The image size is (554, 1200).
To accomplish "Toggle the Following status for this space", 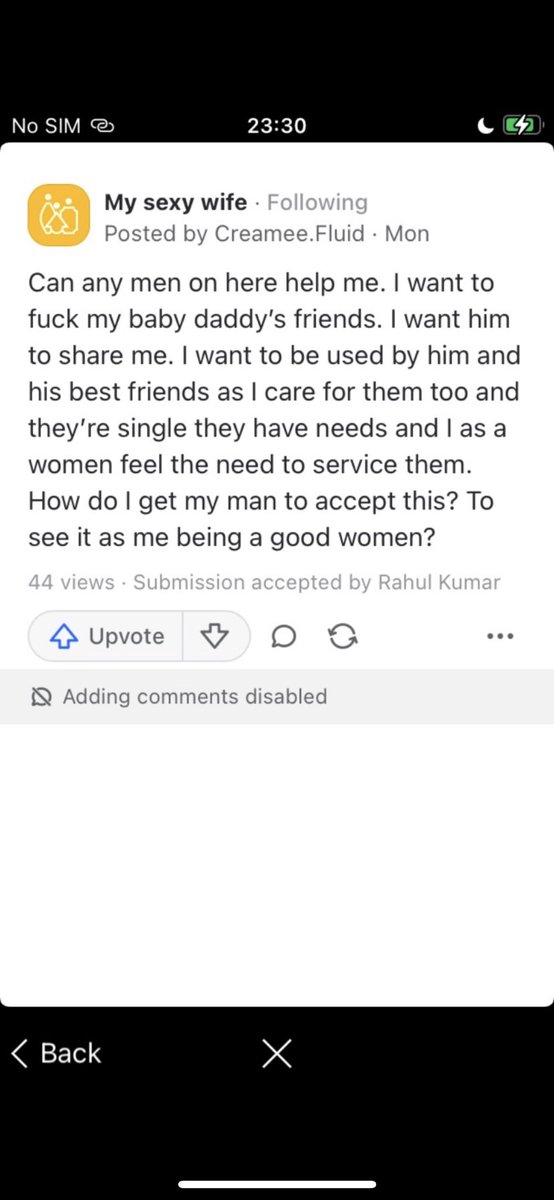I will tap(317, 202).
